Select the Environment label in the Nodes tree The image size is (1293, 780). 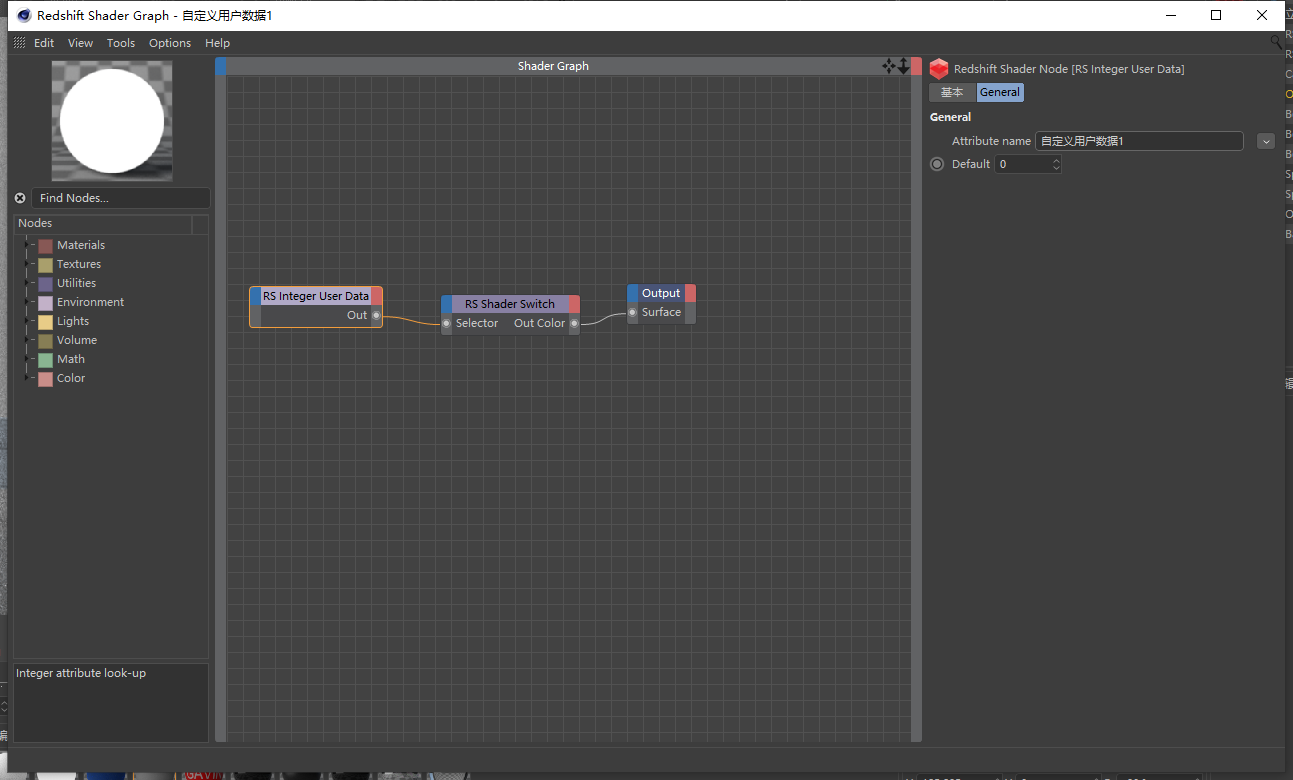(x=91, y=302)
